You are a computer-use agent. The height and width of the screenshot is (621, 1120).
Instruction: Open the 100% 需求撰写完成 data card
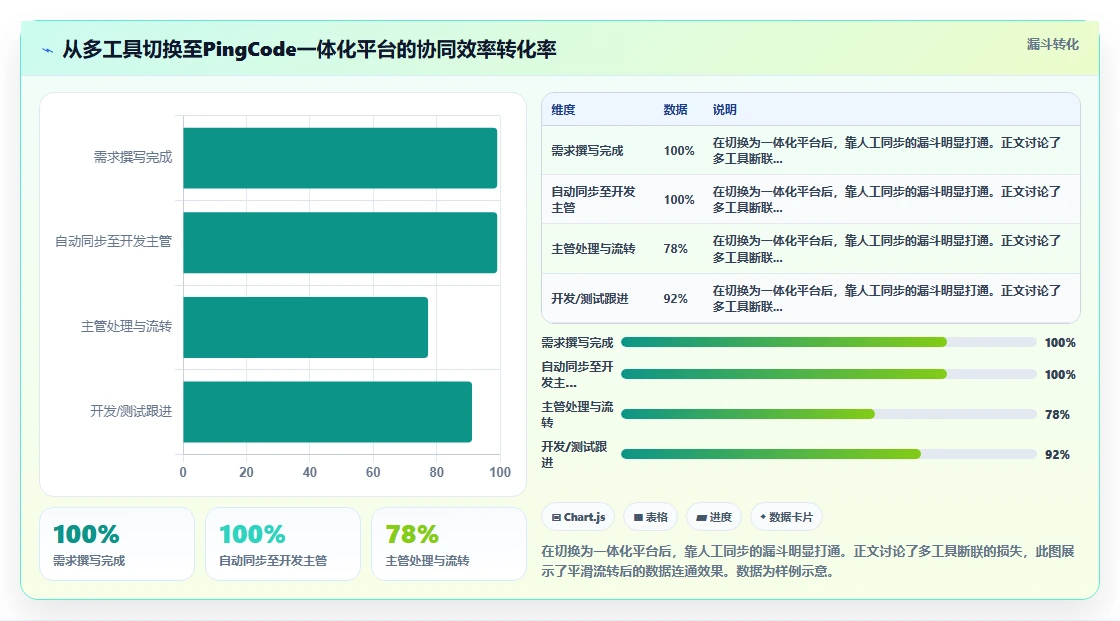coord(117,544)
